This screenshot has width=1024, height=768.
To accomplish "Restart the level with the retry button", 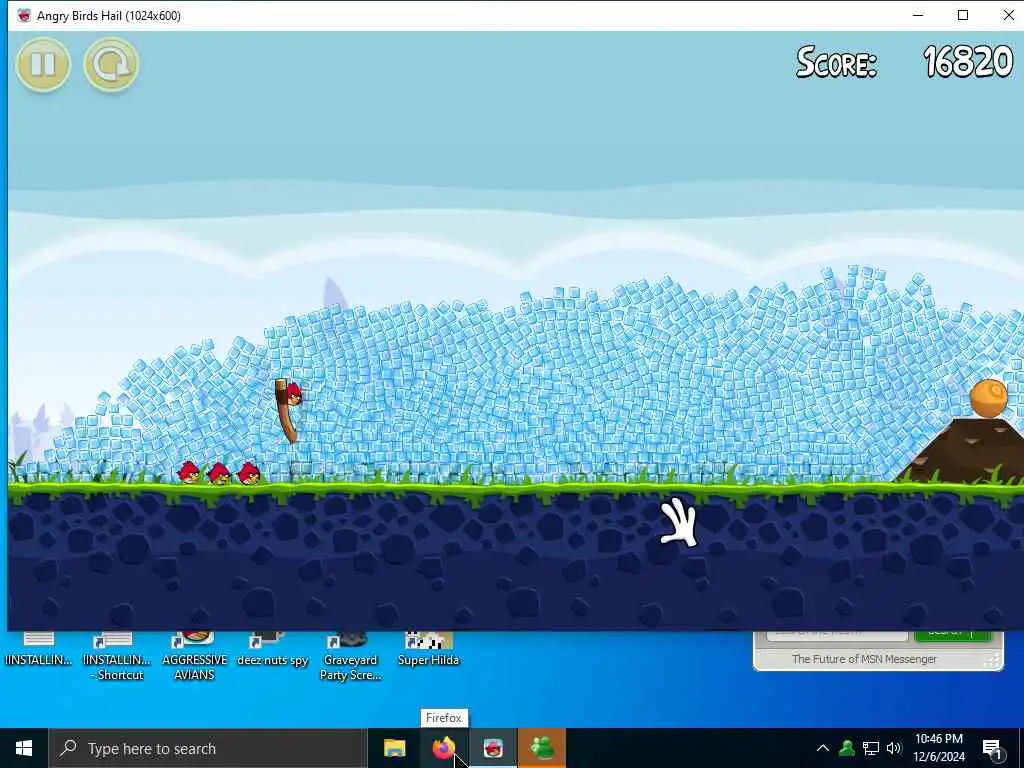I will [111, 64].
